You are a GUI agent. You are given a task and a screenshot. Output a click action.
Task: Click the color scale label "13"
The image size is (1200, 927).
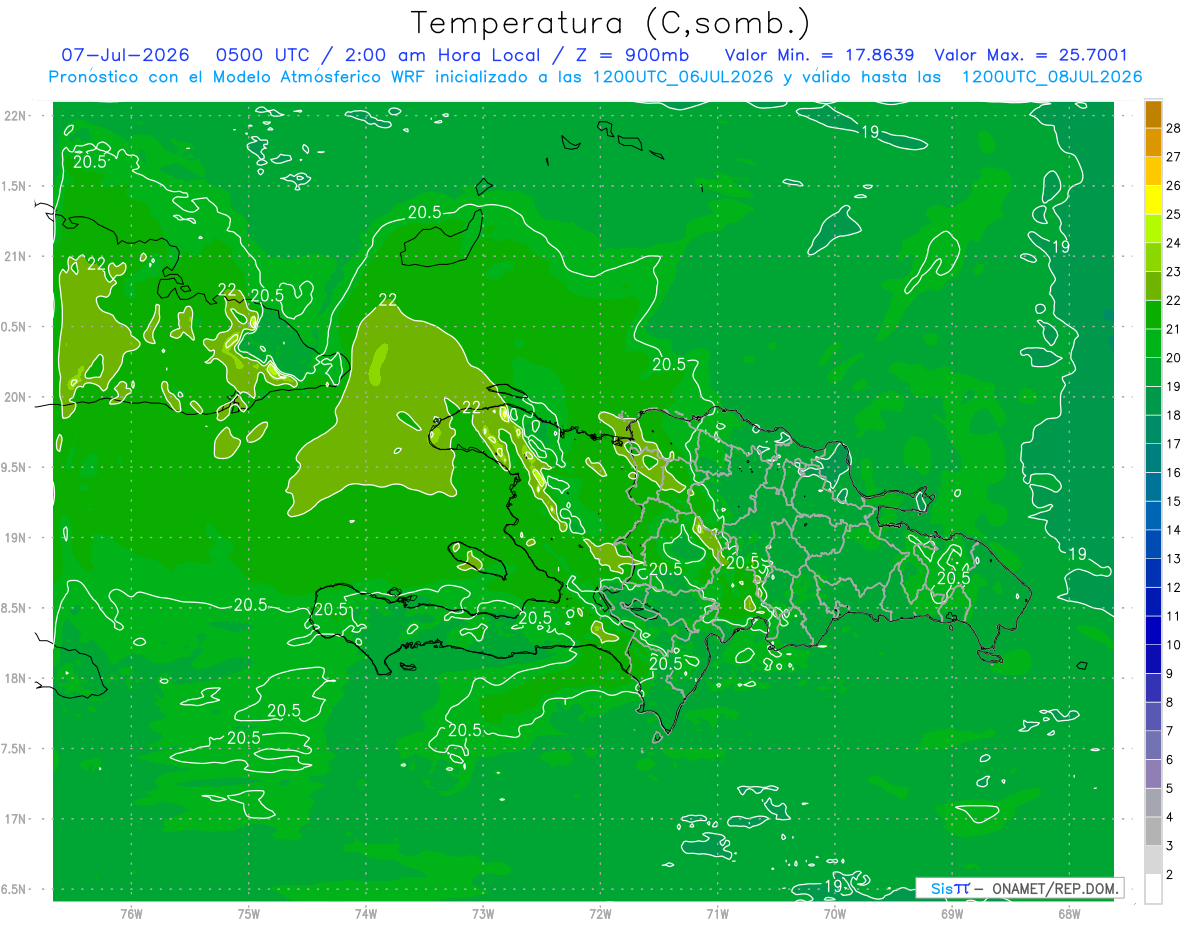tap(1175, 558)
